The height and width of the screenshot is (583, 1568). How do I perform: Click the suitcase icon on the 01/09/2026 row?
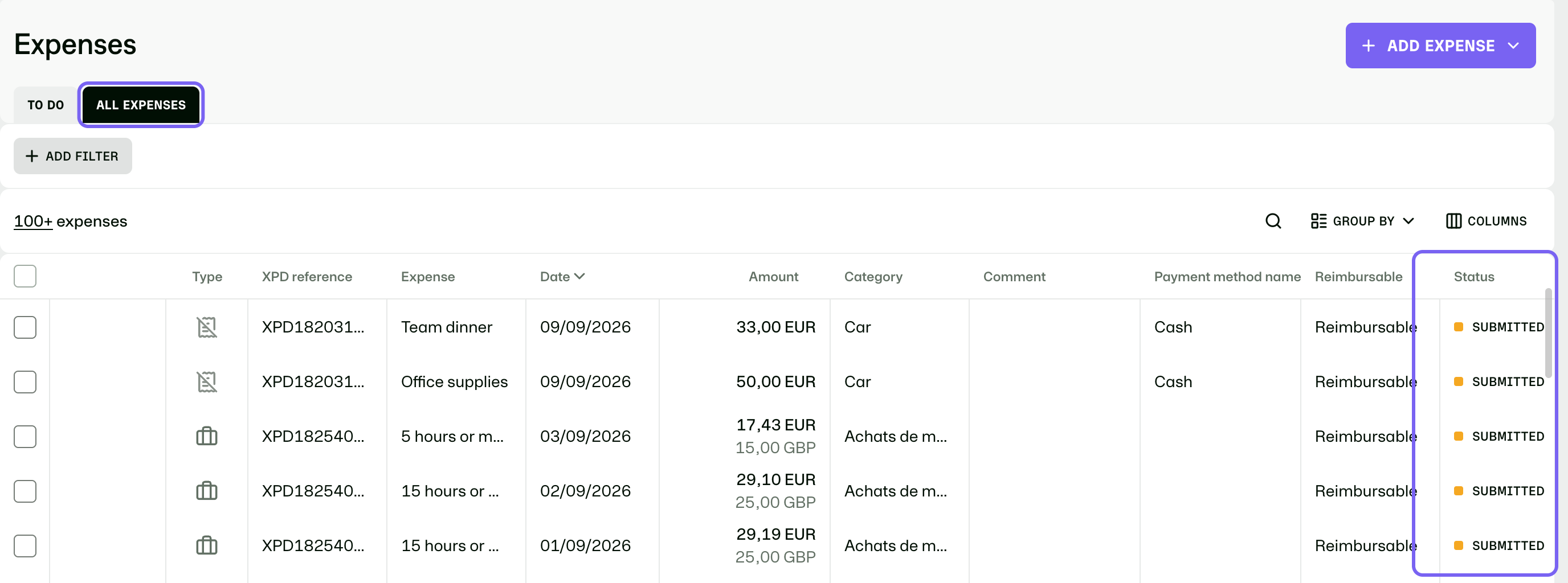click(x=206, y=545)
